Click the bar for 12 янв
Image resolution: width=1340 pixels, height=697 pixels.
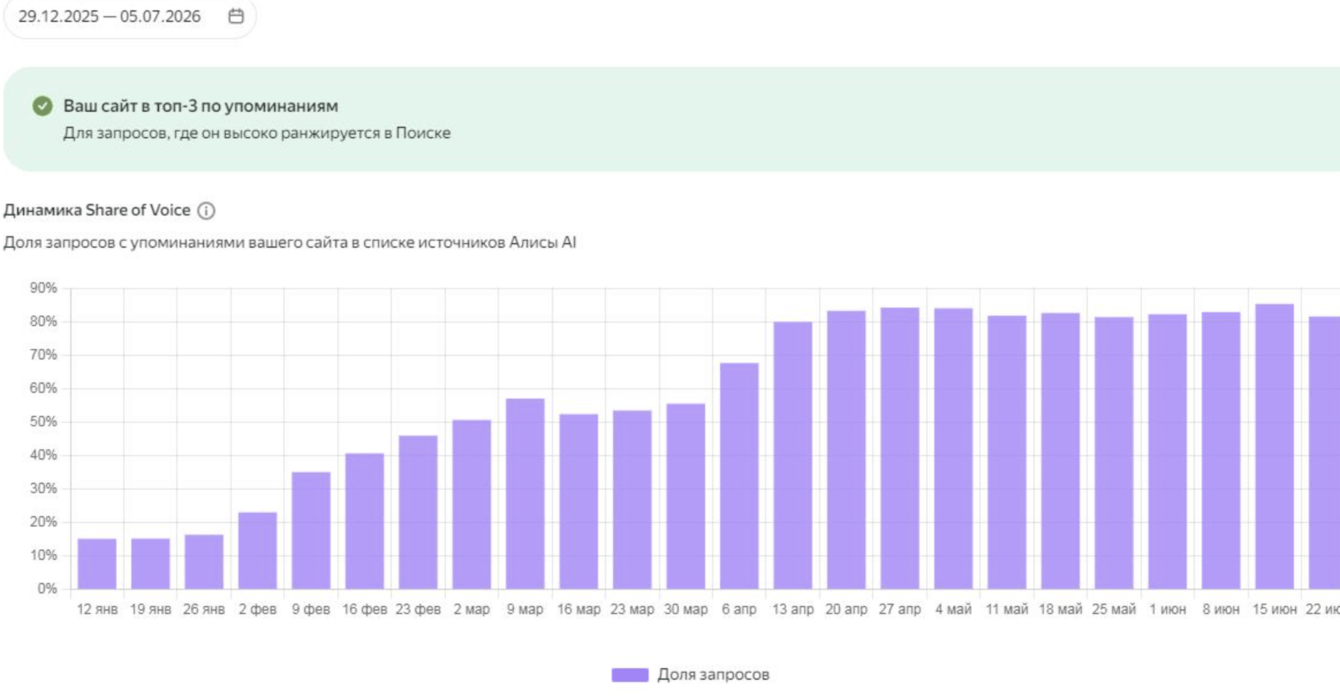97,564
